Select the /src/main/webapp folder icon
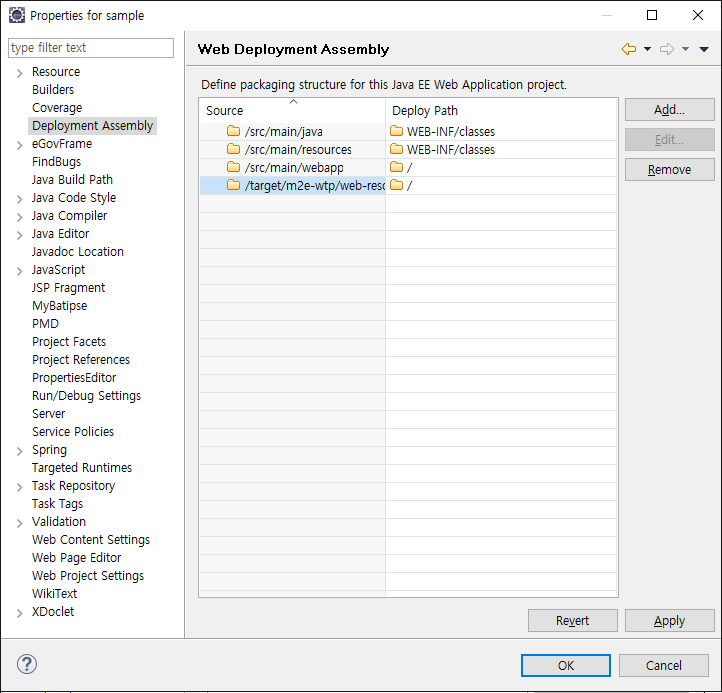 (233, 168)
